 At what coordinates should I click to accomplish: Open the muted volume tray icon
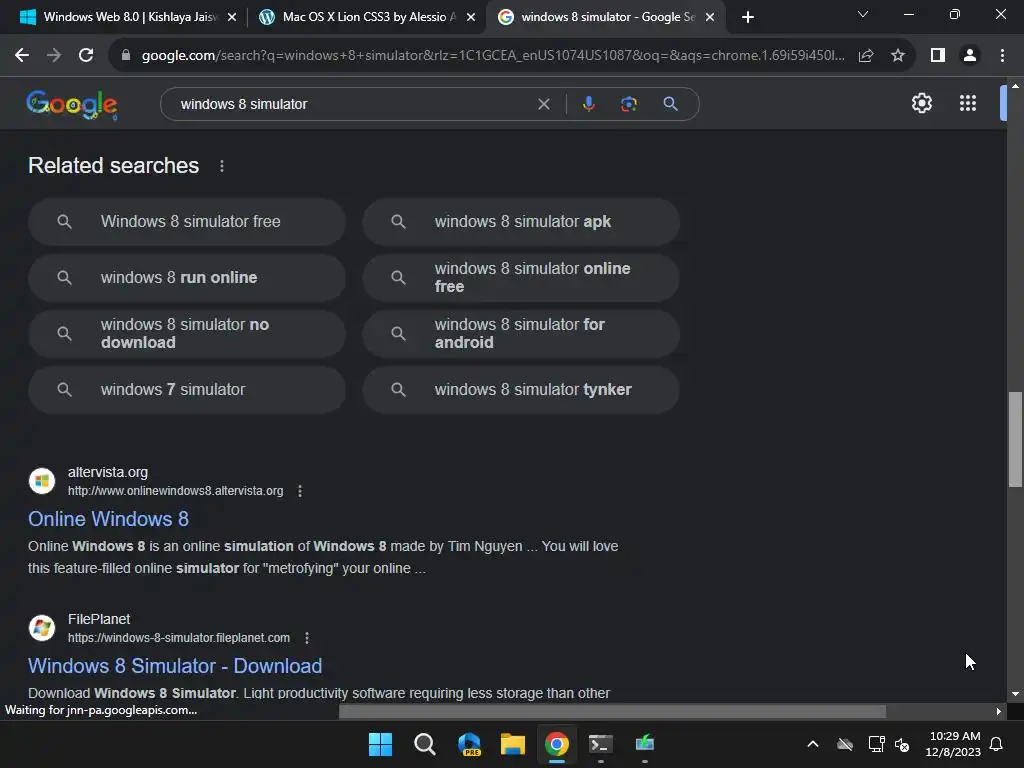pos(903,744)
